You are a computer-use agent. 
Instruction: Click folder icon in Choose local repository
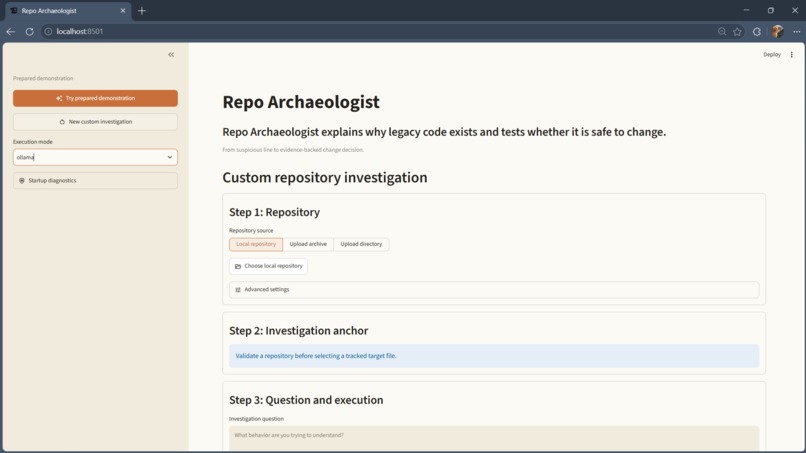(x=237, y=266)
